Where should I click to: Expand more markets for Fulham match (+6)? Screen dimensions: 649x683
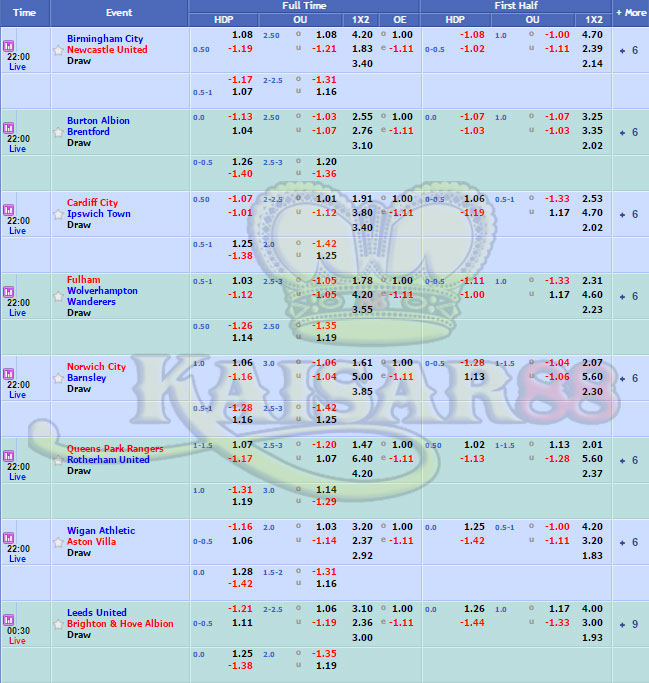pyautogui.click(x=629, y=296)
